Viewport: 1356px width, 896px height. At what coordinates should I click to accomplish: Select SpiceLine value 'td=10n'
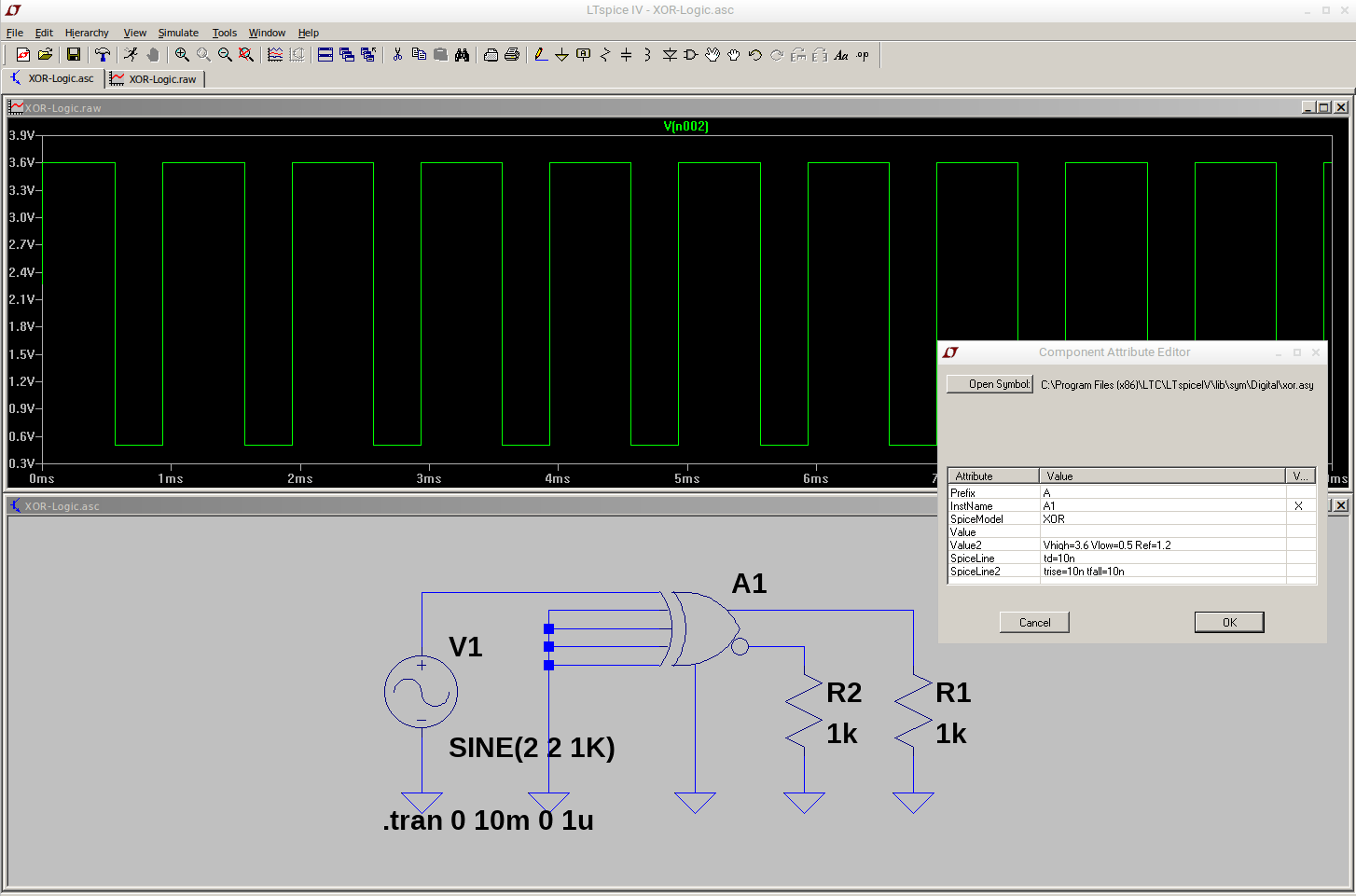pyautogui.click(x=1162, y=558)
